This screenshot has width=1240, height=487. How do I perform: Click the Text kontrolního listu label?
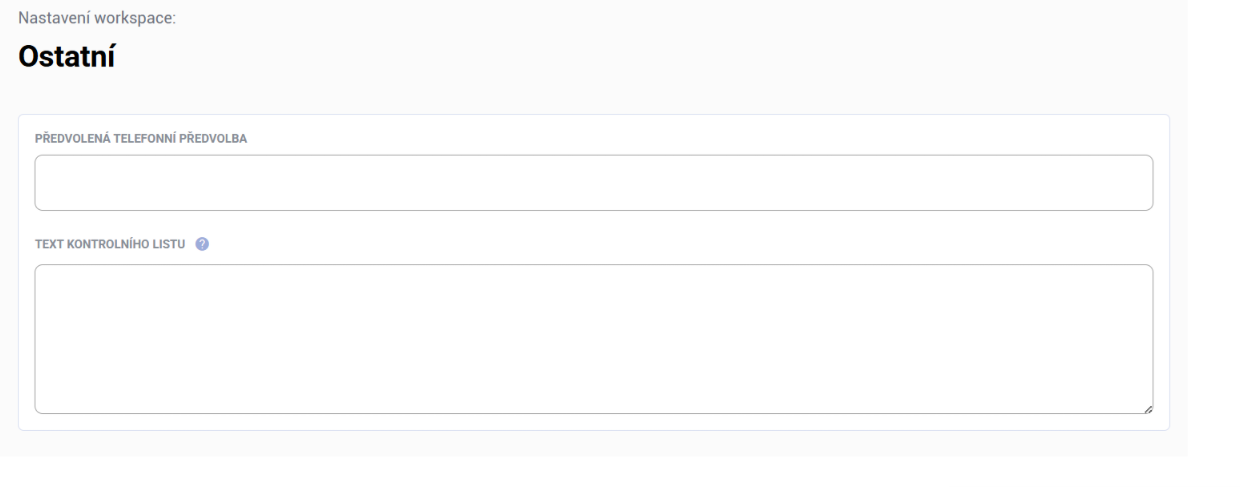tap(110, 244)
